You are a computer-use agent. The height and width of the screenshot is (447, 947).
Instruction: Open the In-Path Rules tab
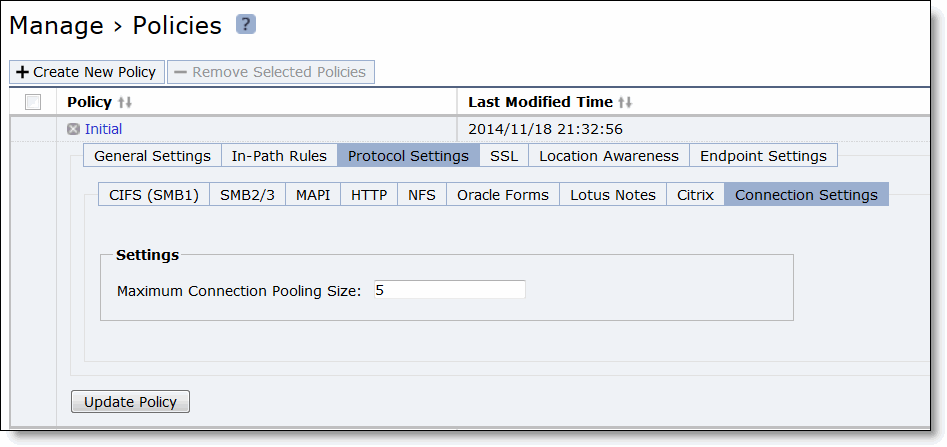pyautogui.click(x=279, y=156)
